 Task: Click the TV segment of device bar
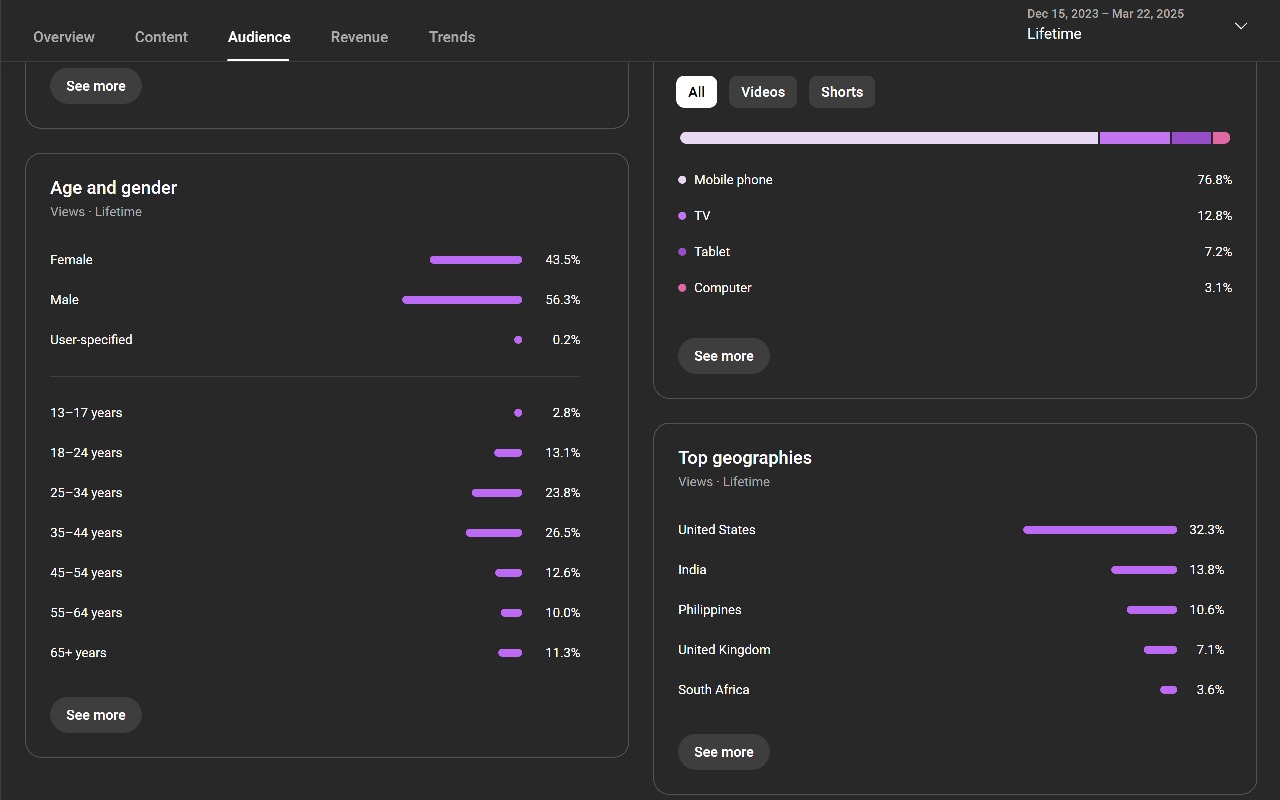click(1135, 138)
